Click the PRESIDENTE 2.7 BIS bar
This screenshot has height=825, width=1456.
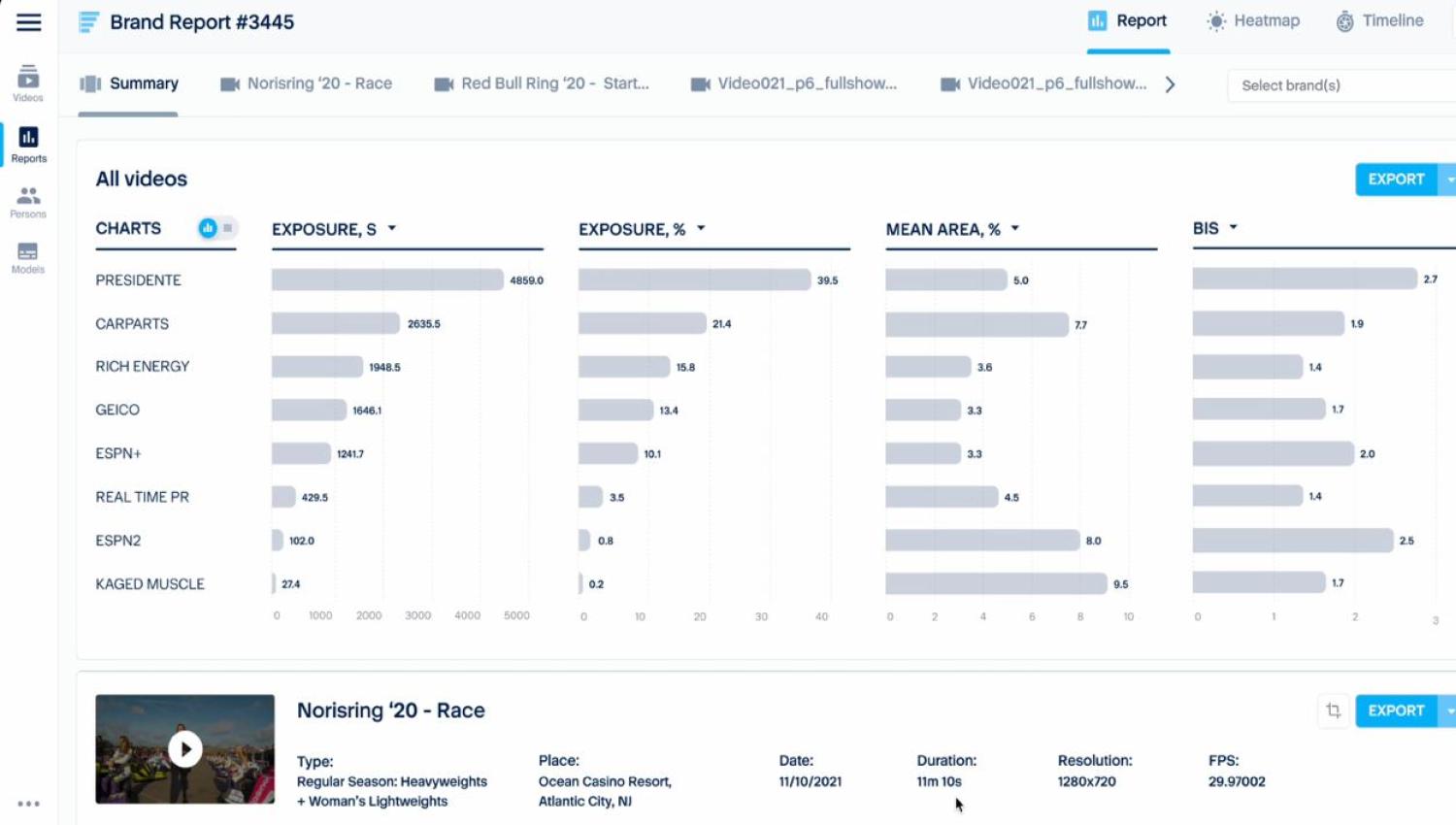[x=1305, y=279]
